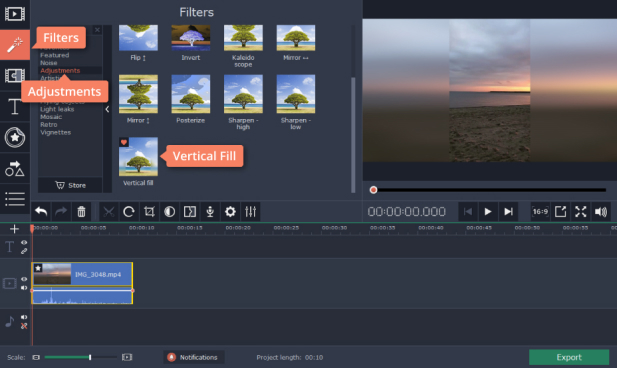Open audio equalizer sliders tool
This screenshot has height=368, width=617.
(x=251, y=212)
